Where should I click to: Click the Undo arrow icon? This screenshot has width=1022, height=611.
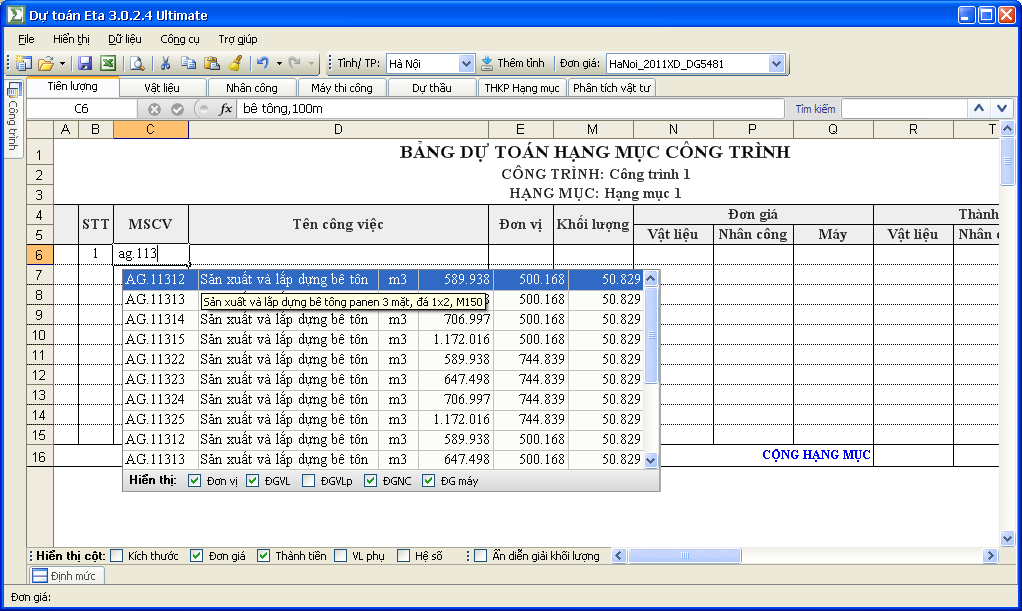coord(263,63)
